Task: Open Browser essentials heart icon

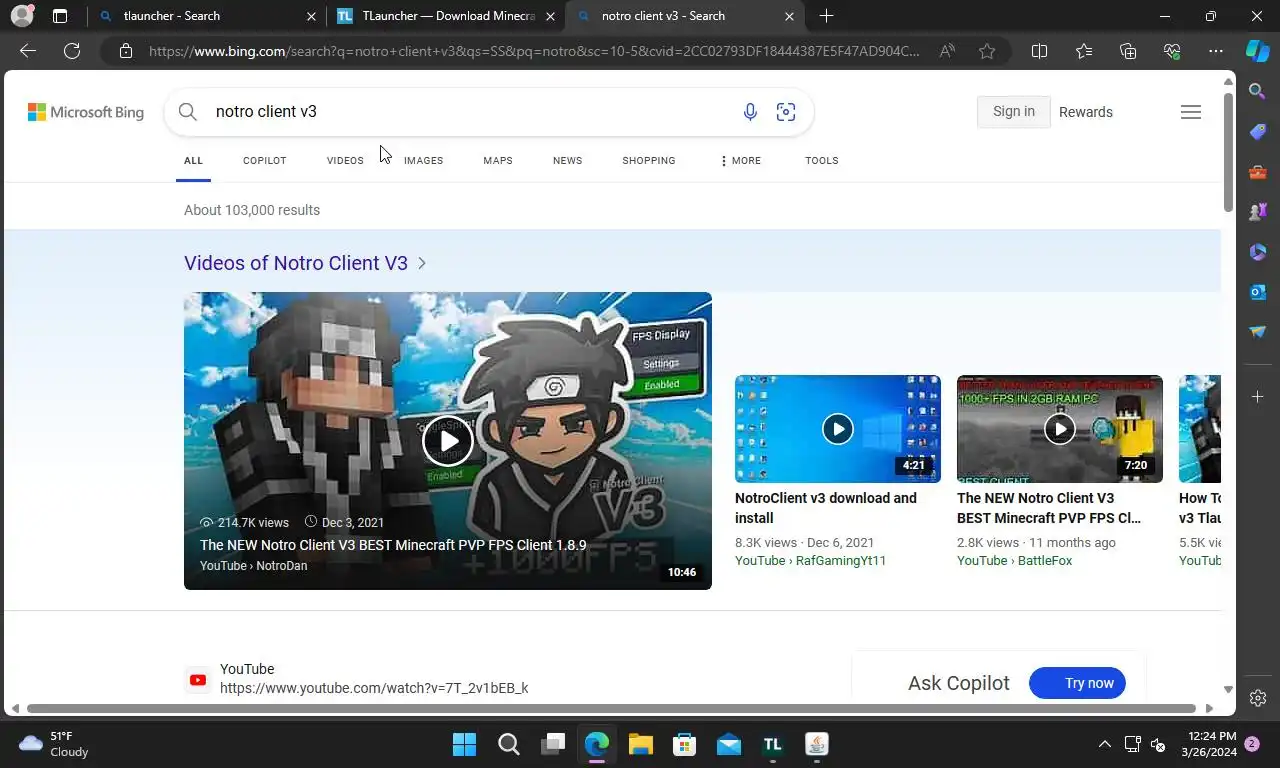Action: pos(1172,51)
